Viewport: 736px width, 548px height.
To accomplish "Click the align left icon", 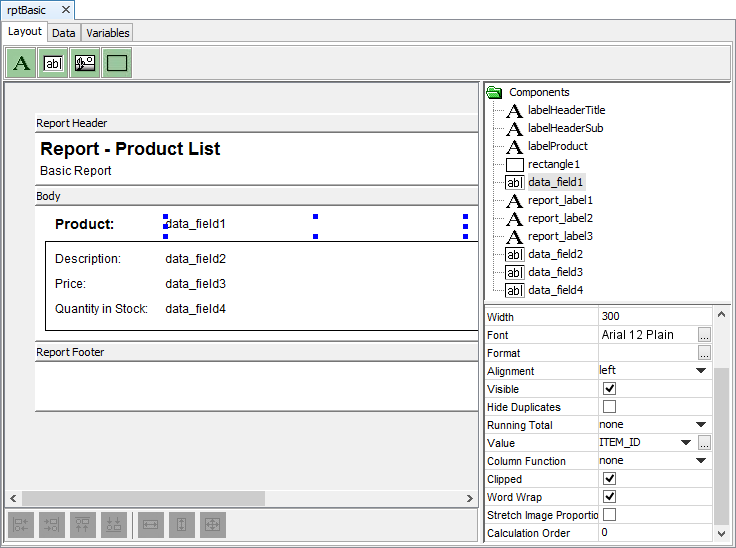I will [x=22, y=524].
